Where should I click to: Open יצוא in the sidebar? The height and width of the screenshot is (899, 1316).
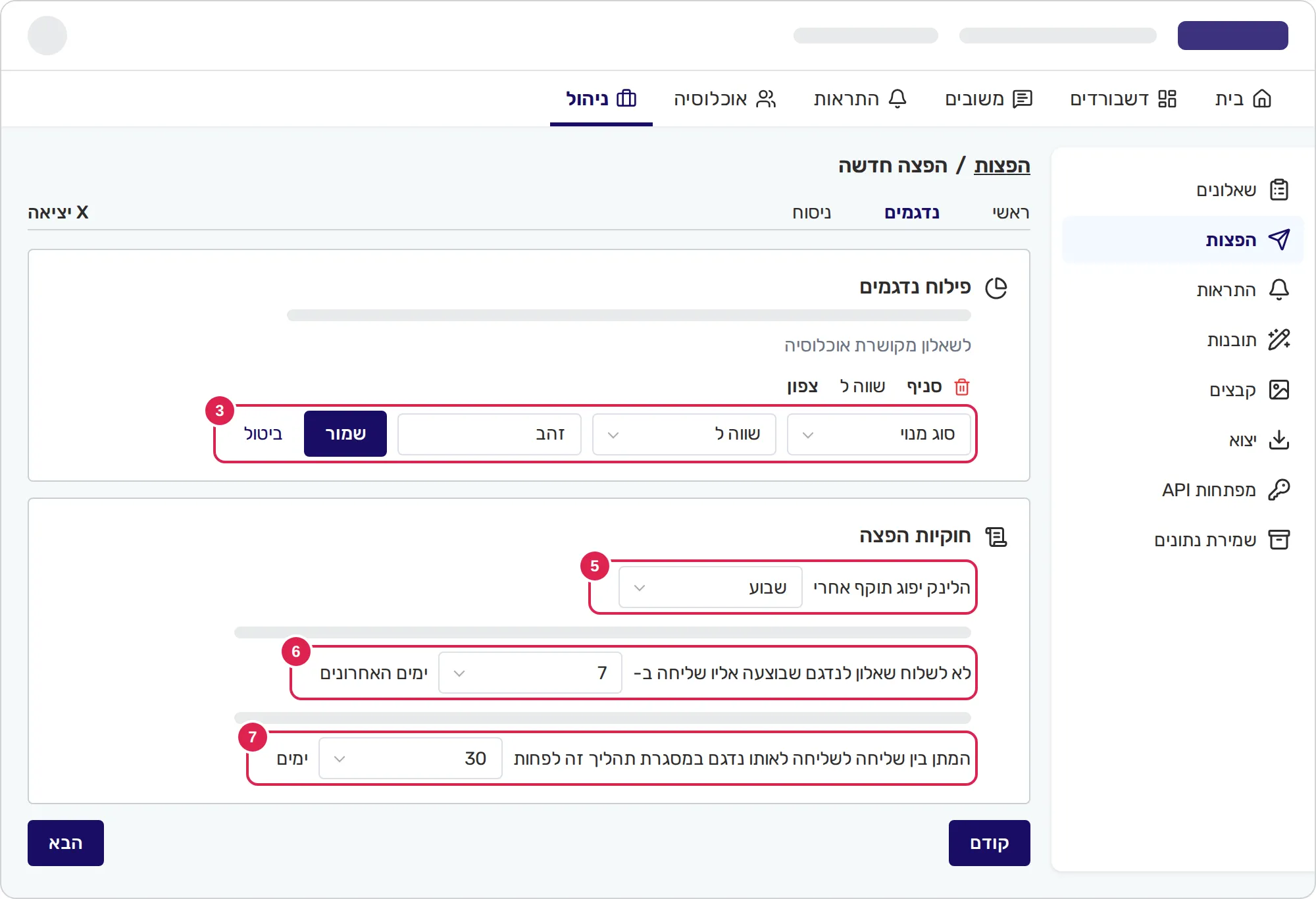[x=1183, y=440]
